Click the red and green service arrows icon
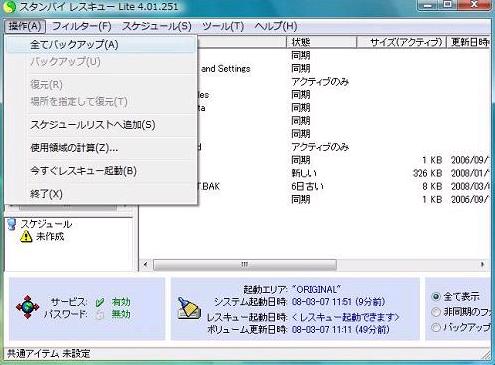495x365 pixels. [28, 307]
